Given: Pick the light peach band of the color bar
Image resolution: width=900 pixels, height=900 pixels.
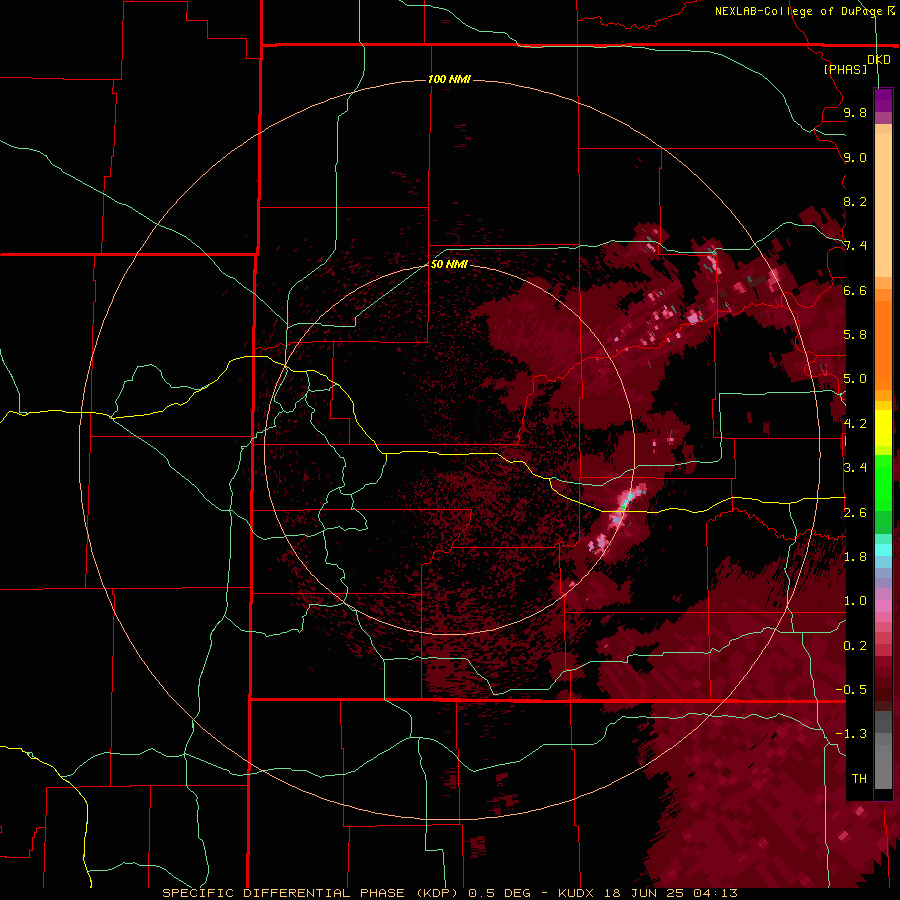Looking at the screenshot, I should click(883, 205).
